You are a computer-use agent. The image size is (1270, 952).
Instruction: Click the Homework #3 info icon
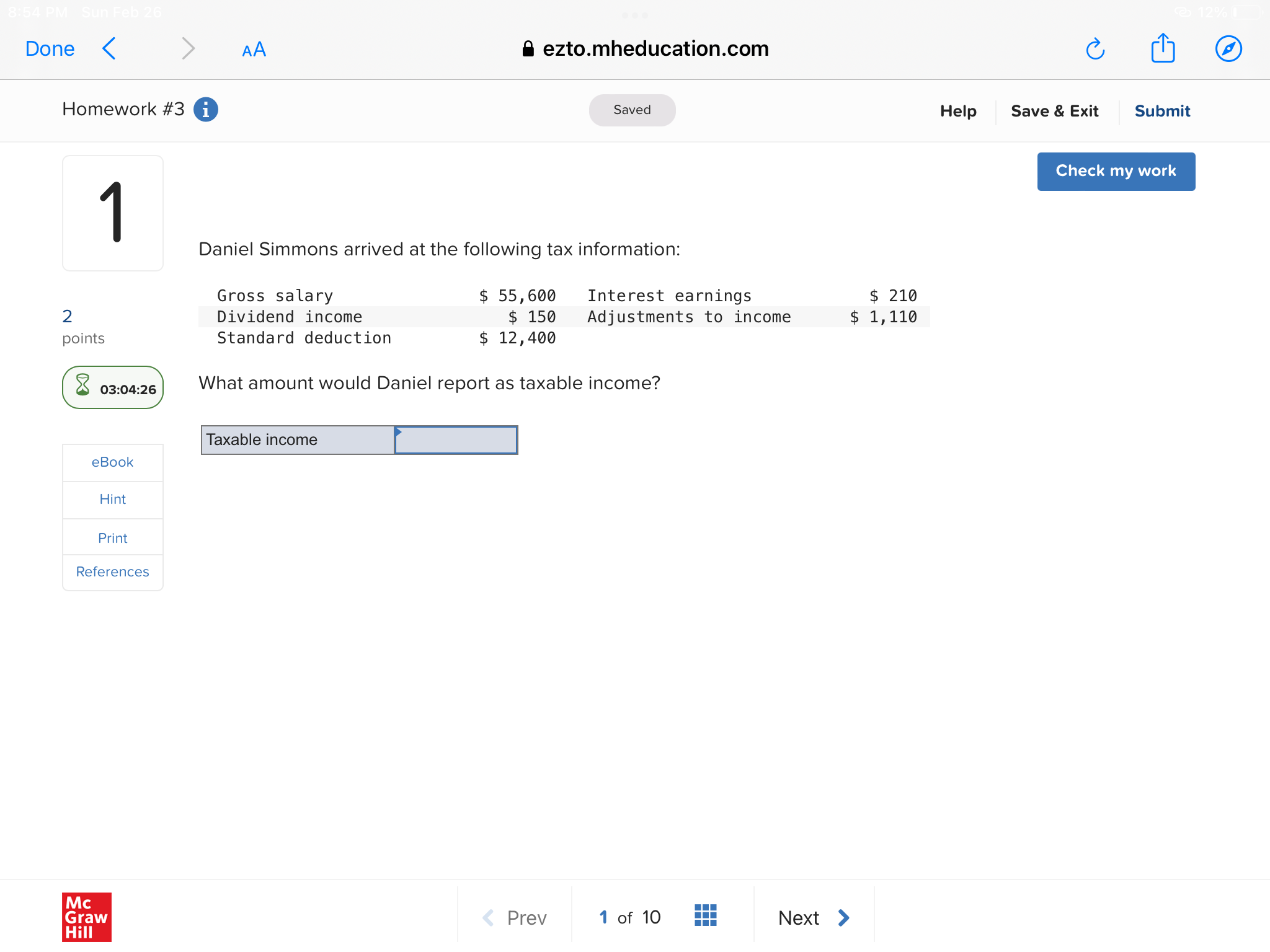coord(206,110)
